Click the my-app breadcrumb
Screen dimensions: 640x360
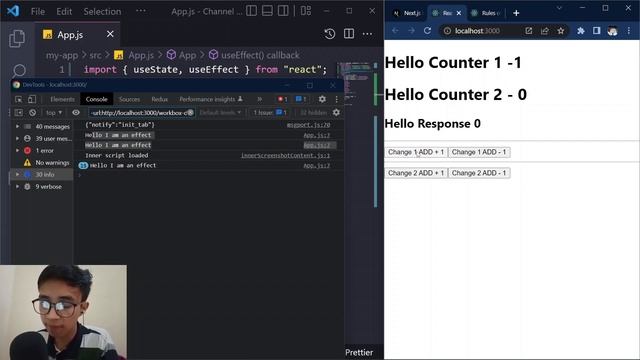pyautogui.click(x=62, y=55)
